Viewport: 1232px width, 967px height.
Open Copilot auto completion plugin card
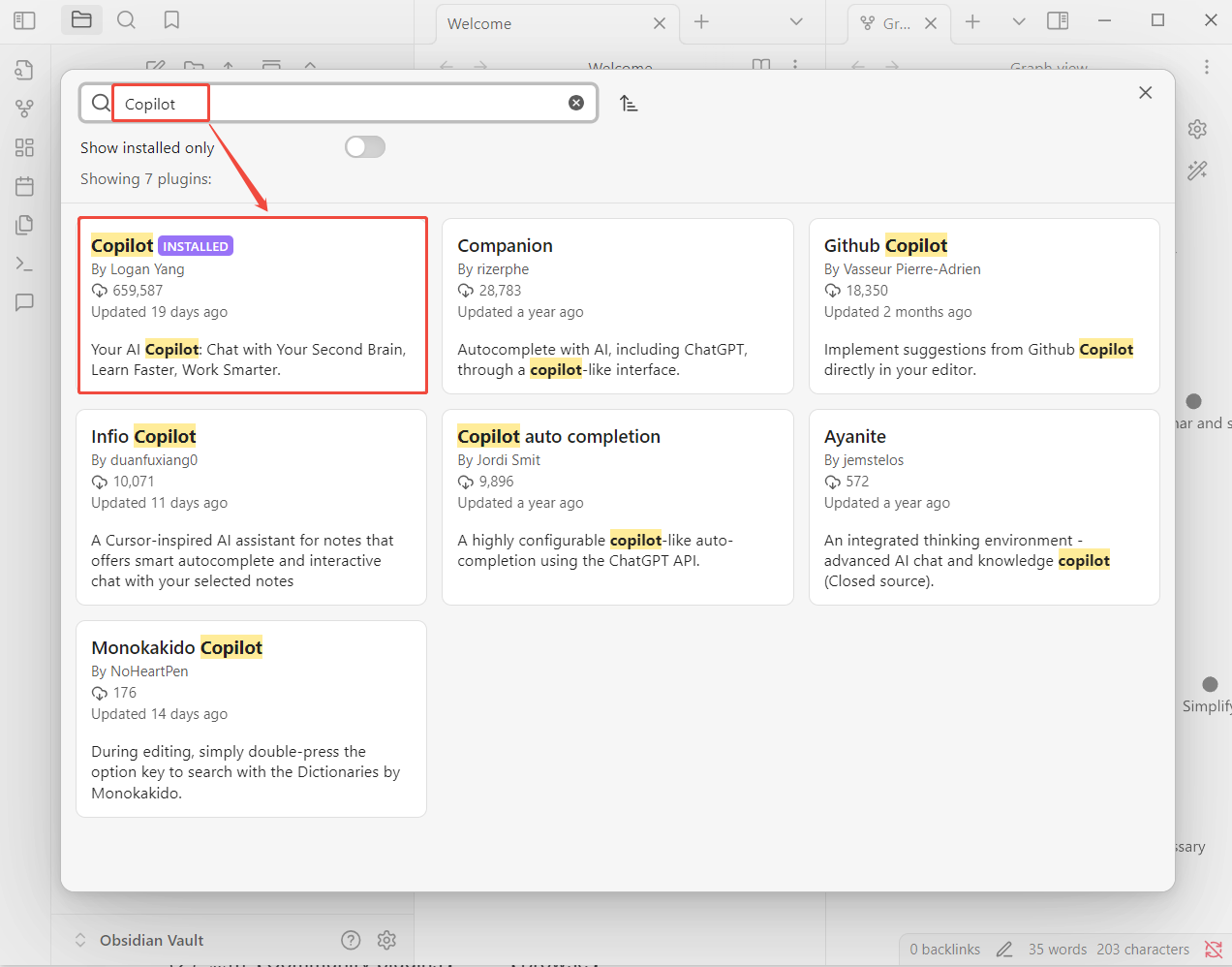tap(618, 507)
